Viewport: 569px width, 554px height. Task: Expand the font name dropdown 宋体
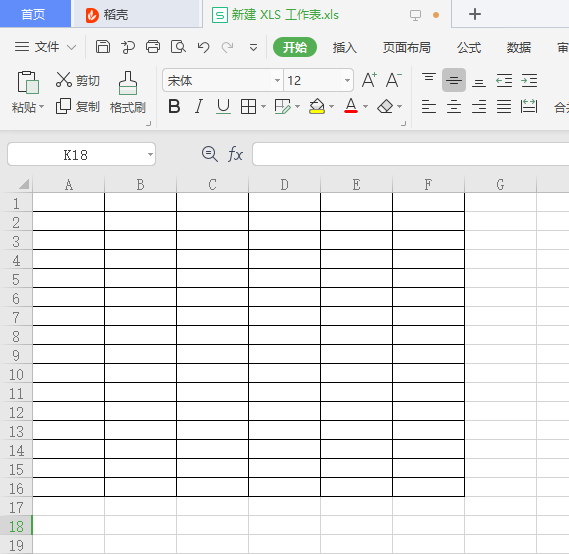(277, 80)
